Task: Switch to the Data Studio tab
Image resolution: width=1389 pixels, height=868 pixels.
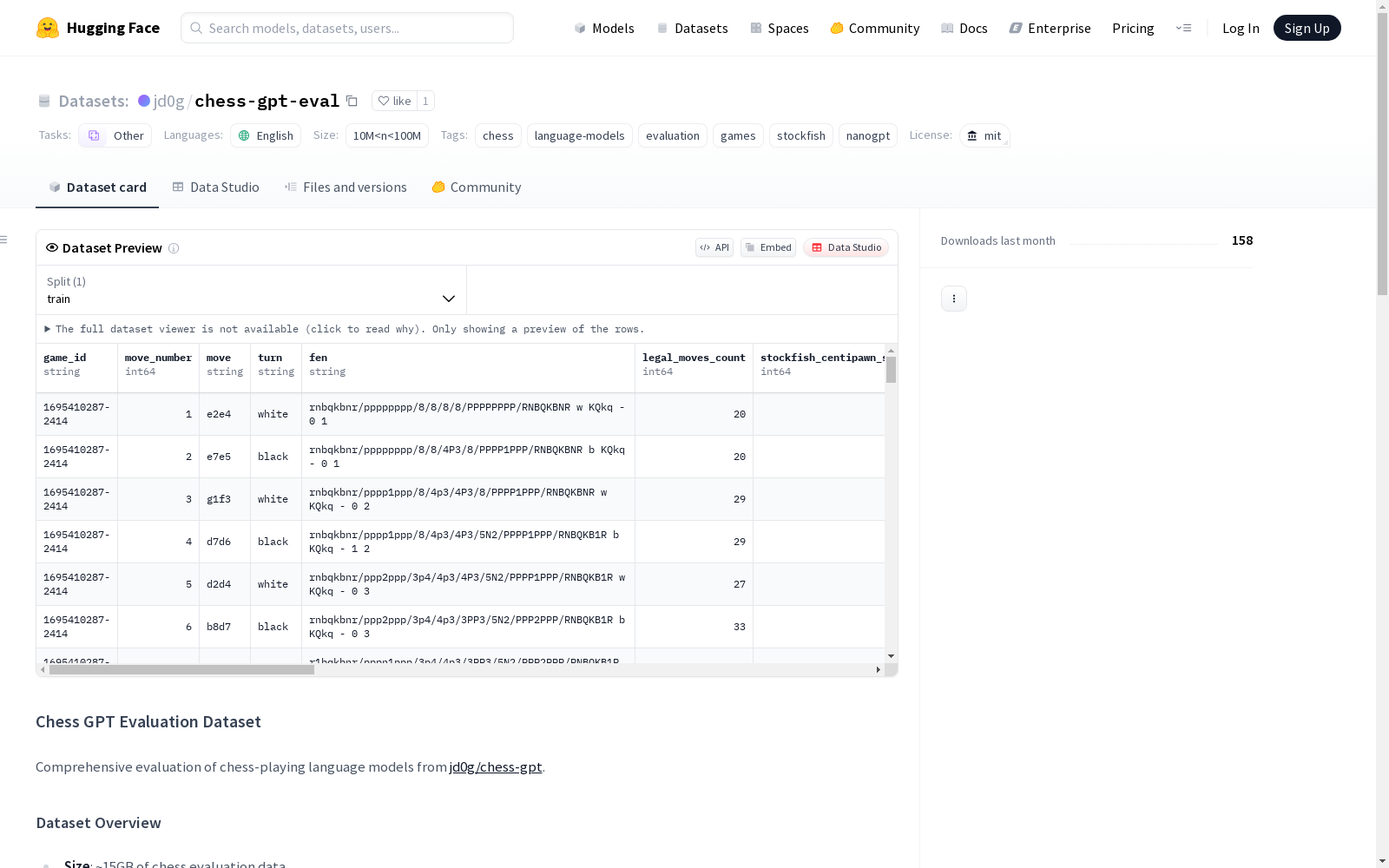Action: pos(215,187)
